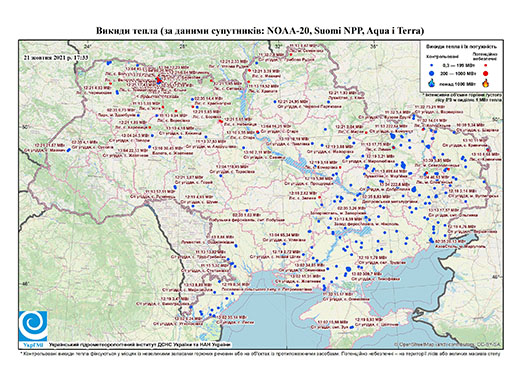520x368 pixels.
Task: Click the red fire marker cluster in northwest
Action: 158,80
